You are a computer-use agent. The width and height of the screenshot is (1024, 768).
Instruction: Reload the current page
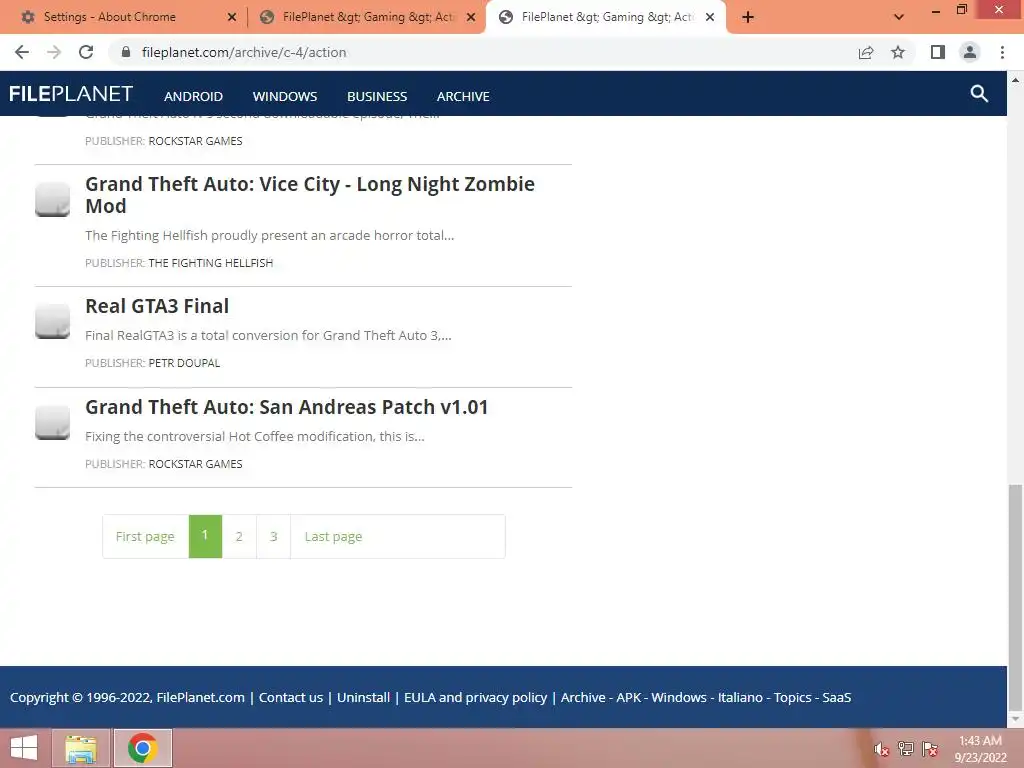pyautogui.click(x=86, y=52)
